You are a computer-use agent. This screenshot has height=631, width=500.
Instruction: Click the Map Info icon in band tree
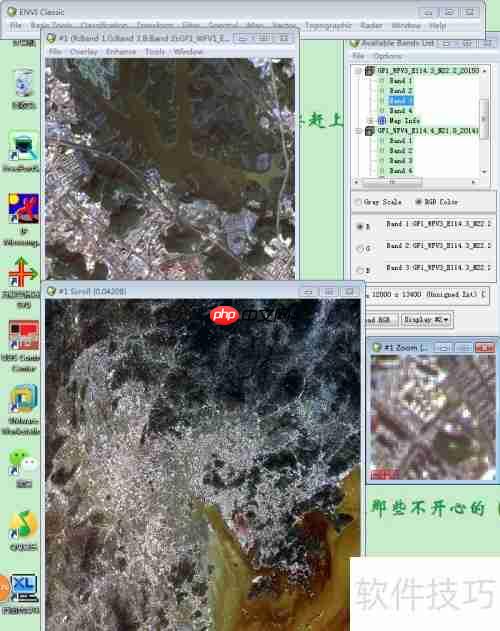(382, 120)
